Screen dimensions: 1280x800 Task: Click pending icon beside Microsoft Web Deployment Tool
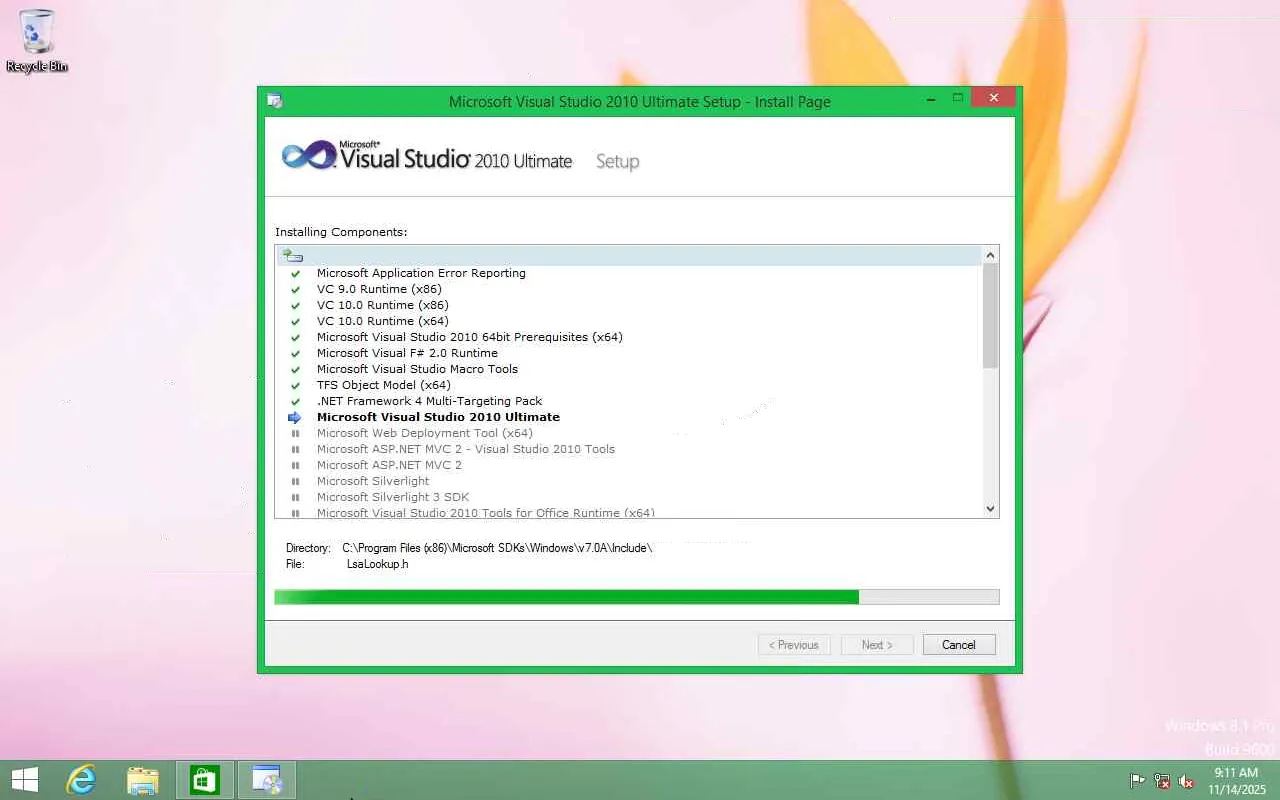[x=295, y=433]
